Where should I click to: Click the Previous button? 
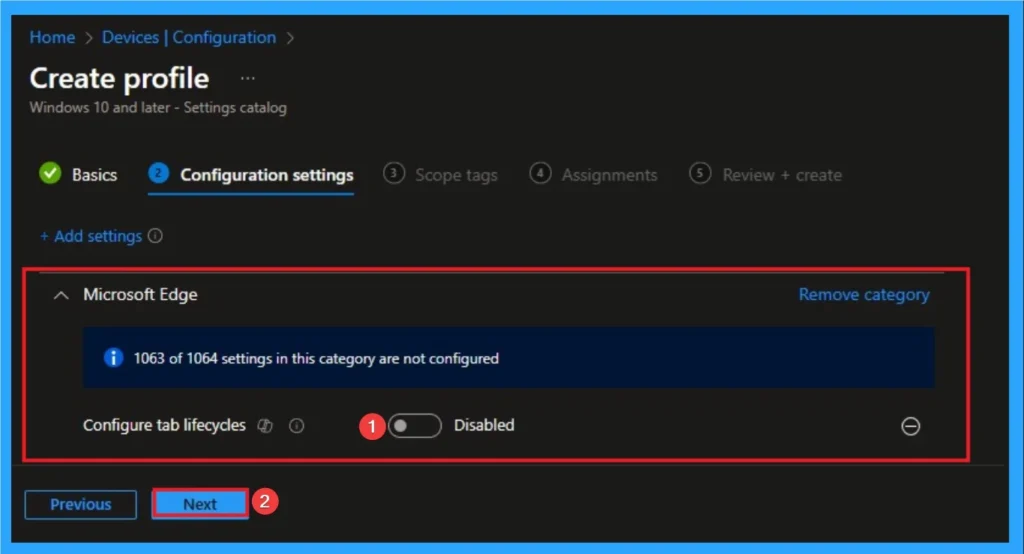click(80, 504)
